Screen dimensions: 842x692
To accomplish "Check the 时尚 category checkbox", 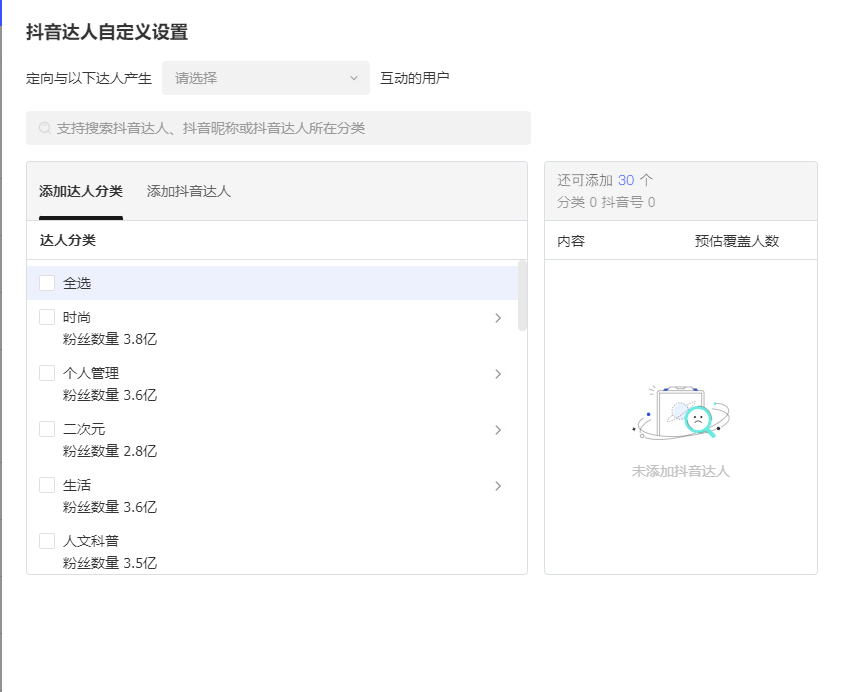I will [47, 317].
